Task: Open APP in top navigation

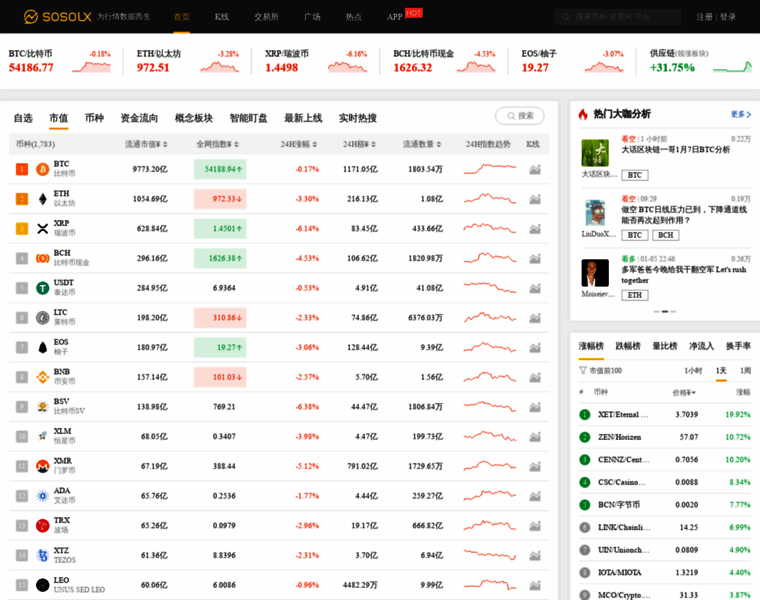Action: pyautogui.click(x=395, y=17)
